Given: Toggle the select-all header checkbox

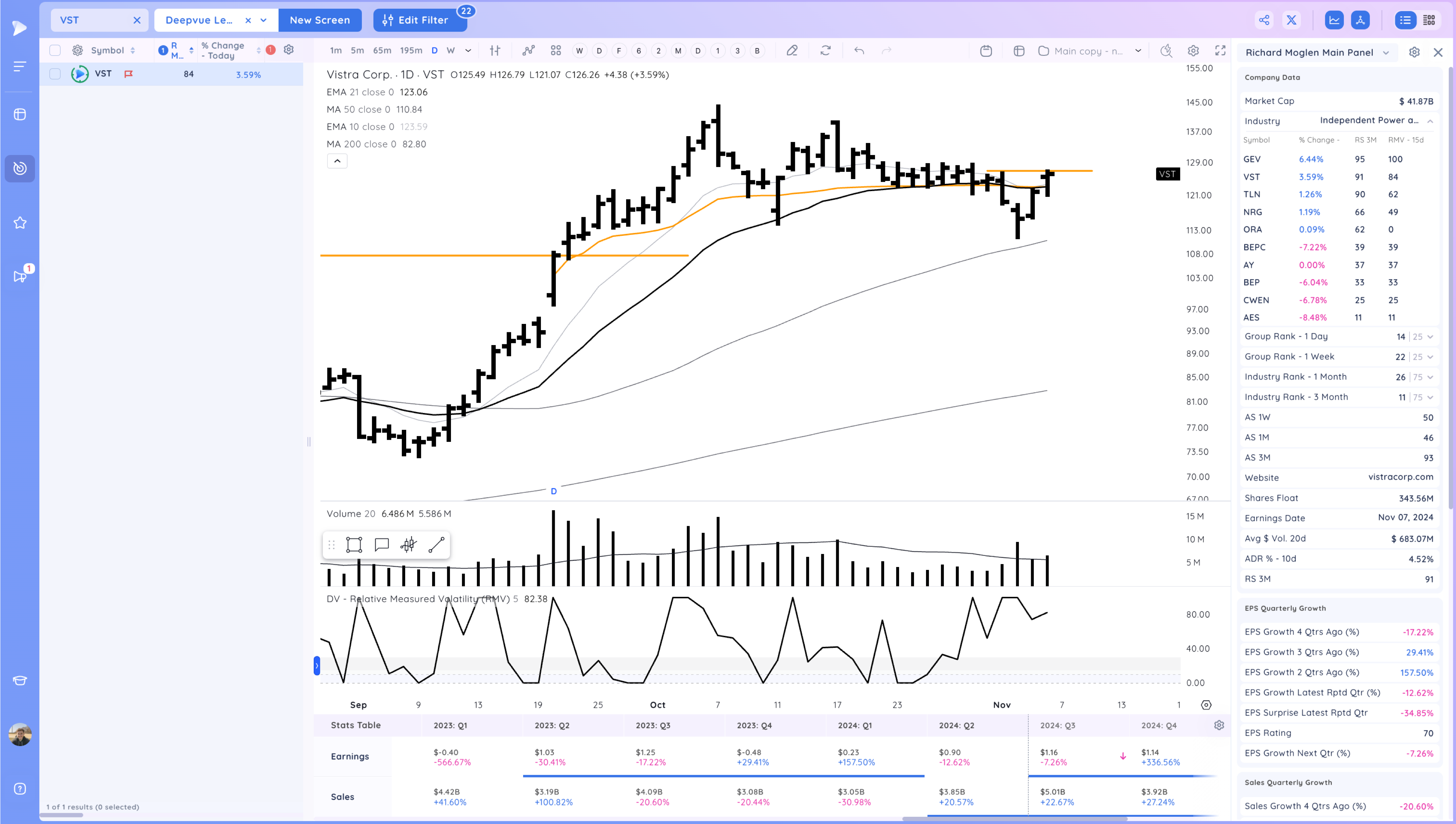Looking at the screenshot, I should (x=55, y=50).
